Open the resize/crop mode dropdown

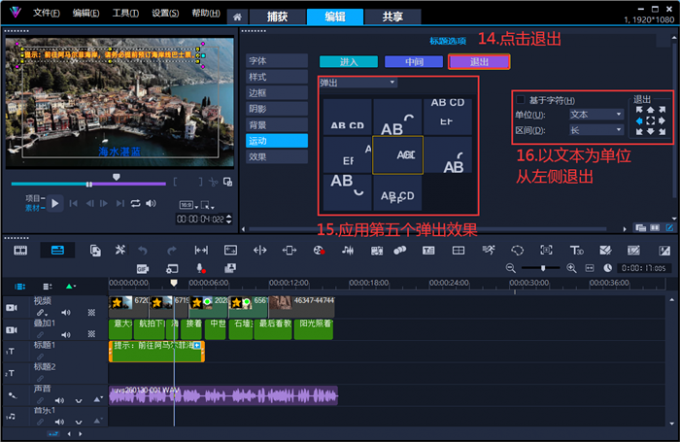pos(208,205)
